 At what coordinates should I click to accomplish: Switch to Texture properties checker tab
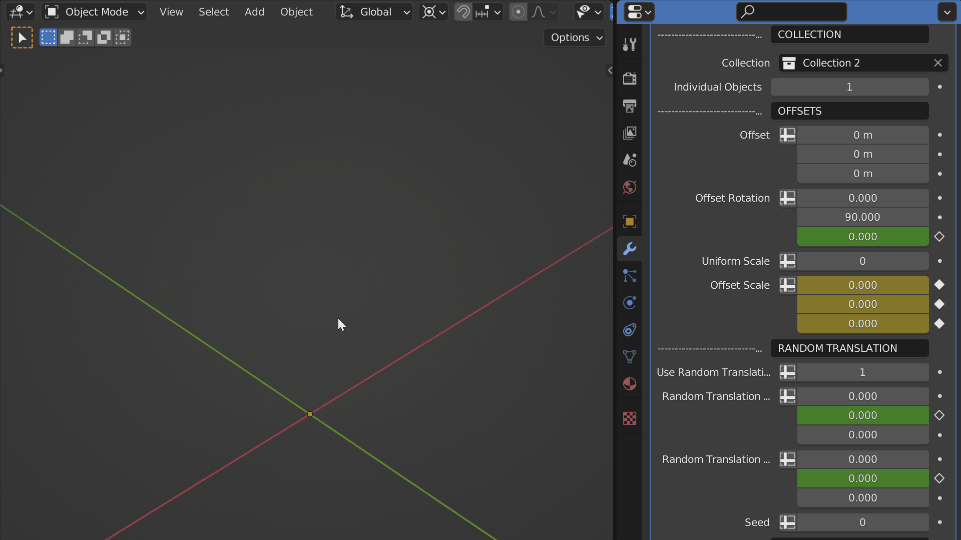[x=629, y=418]
